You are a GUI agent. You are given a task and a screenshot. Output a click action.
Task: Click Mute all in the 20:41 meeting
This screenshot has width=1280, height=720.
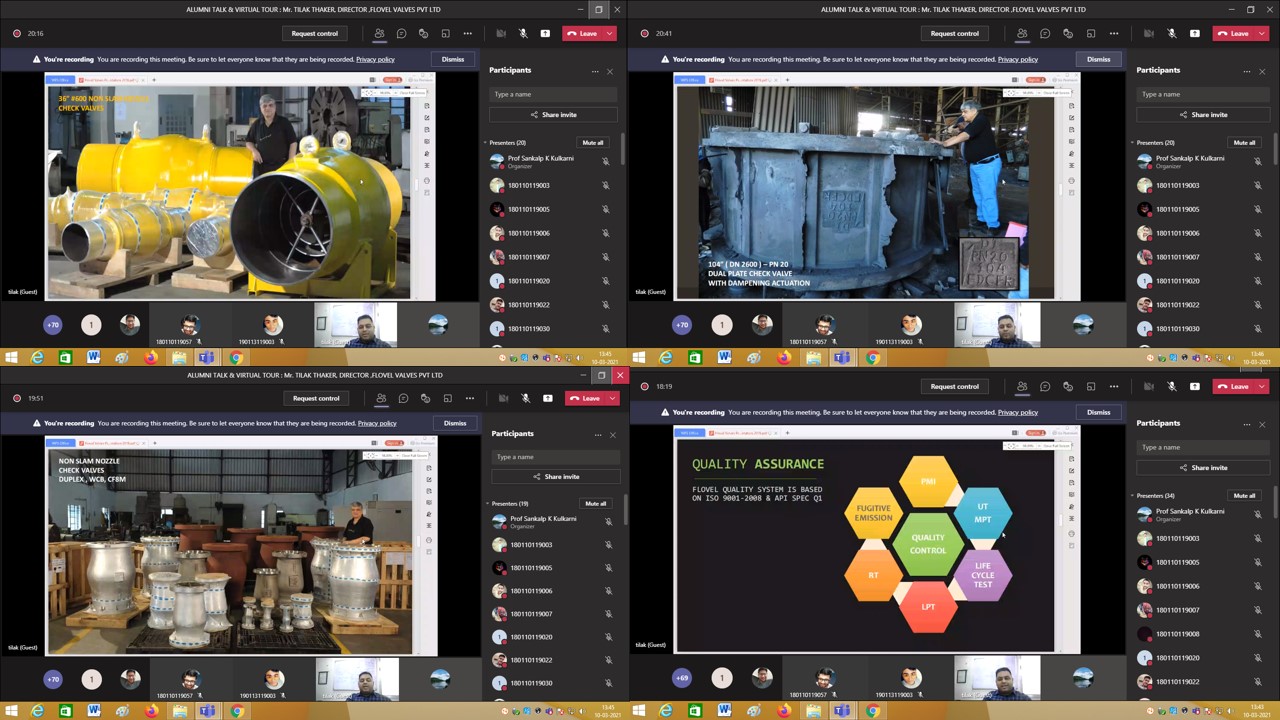[x=1244, y=143]
